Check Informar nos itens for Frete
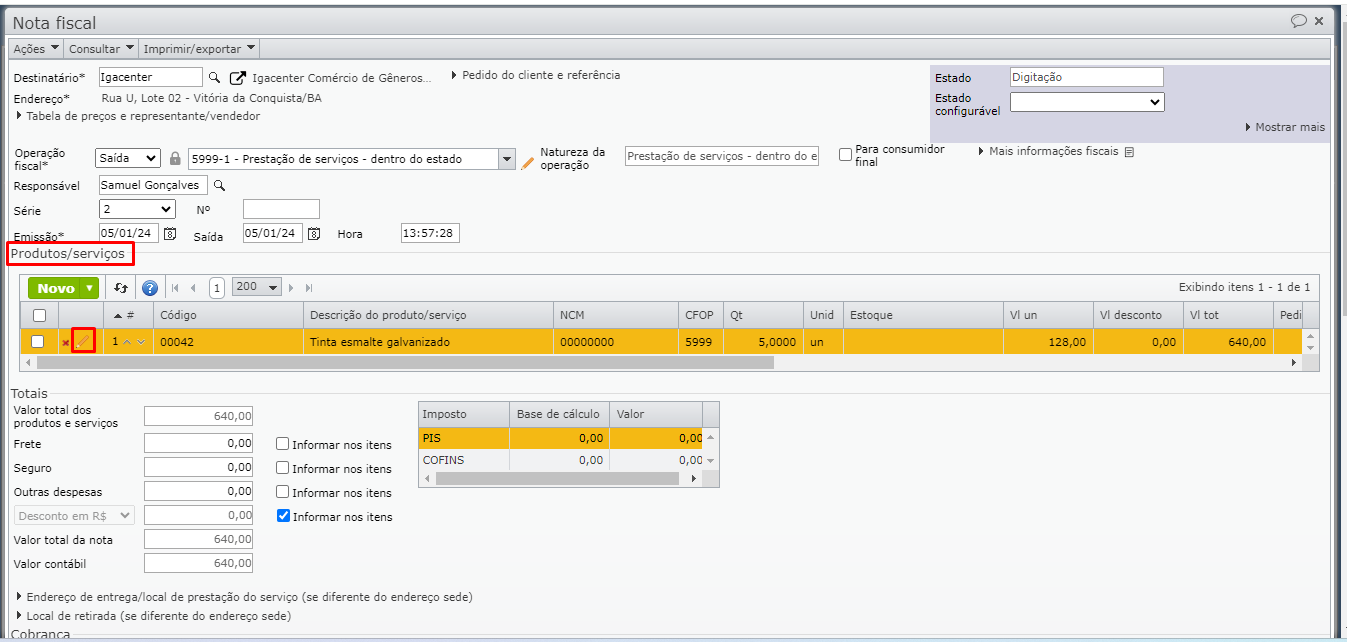This screenshot has width=1347, height=642. (283, 444)
